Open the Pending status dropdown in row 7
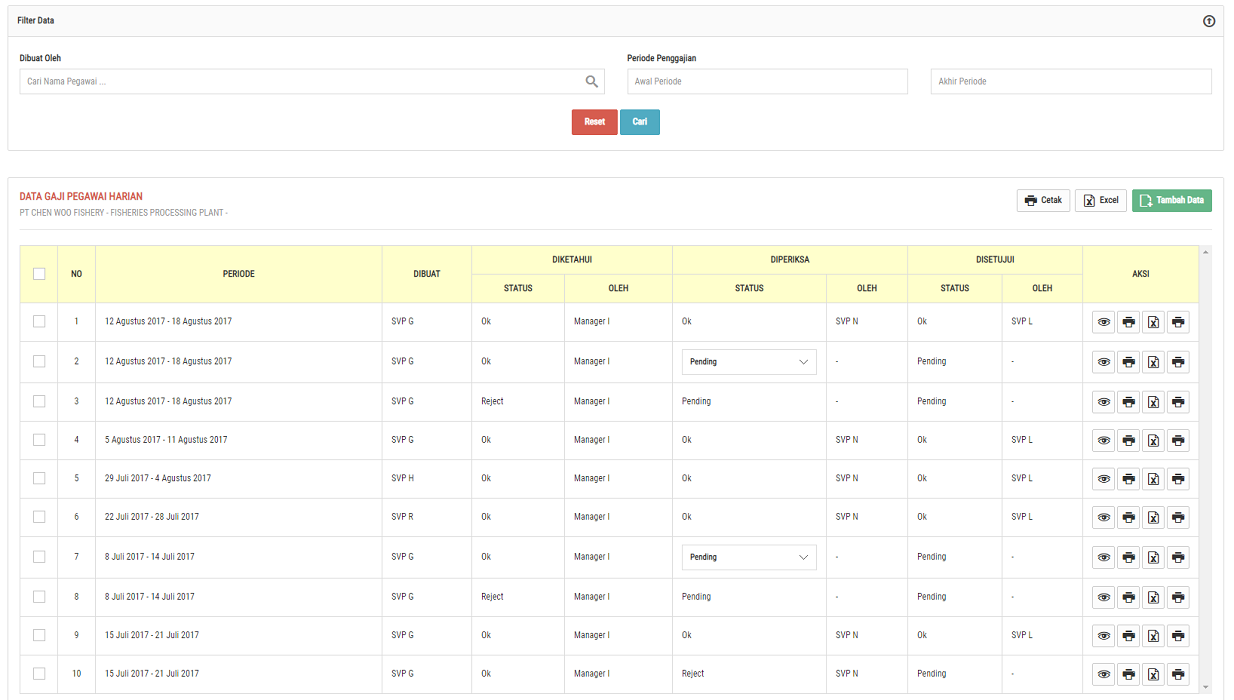This screenshot has height=700, width=1234. 749,557
